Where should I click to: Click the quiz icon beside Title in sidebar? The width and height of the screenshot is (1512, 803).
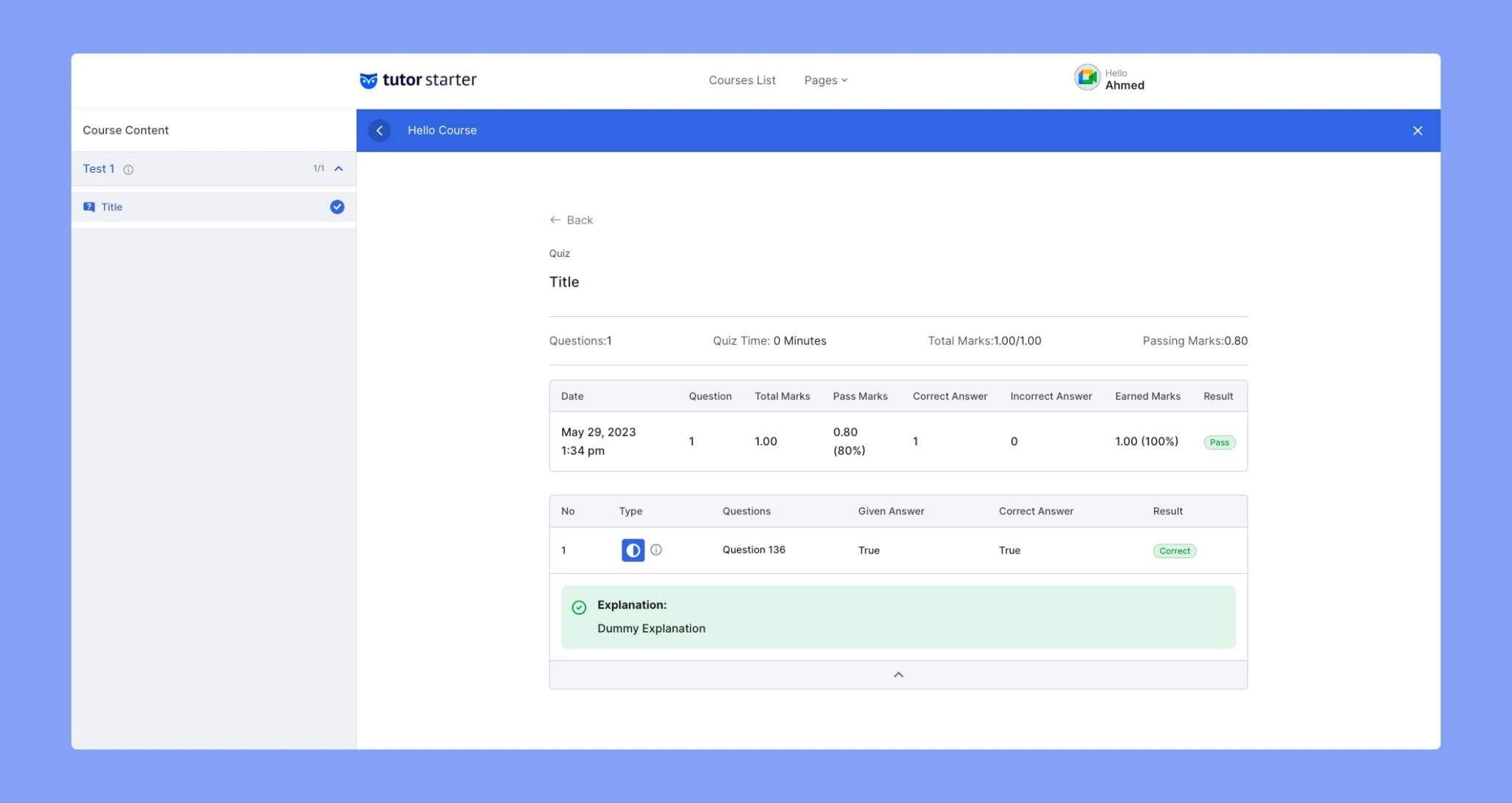tap(89, 207)
